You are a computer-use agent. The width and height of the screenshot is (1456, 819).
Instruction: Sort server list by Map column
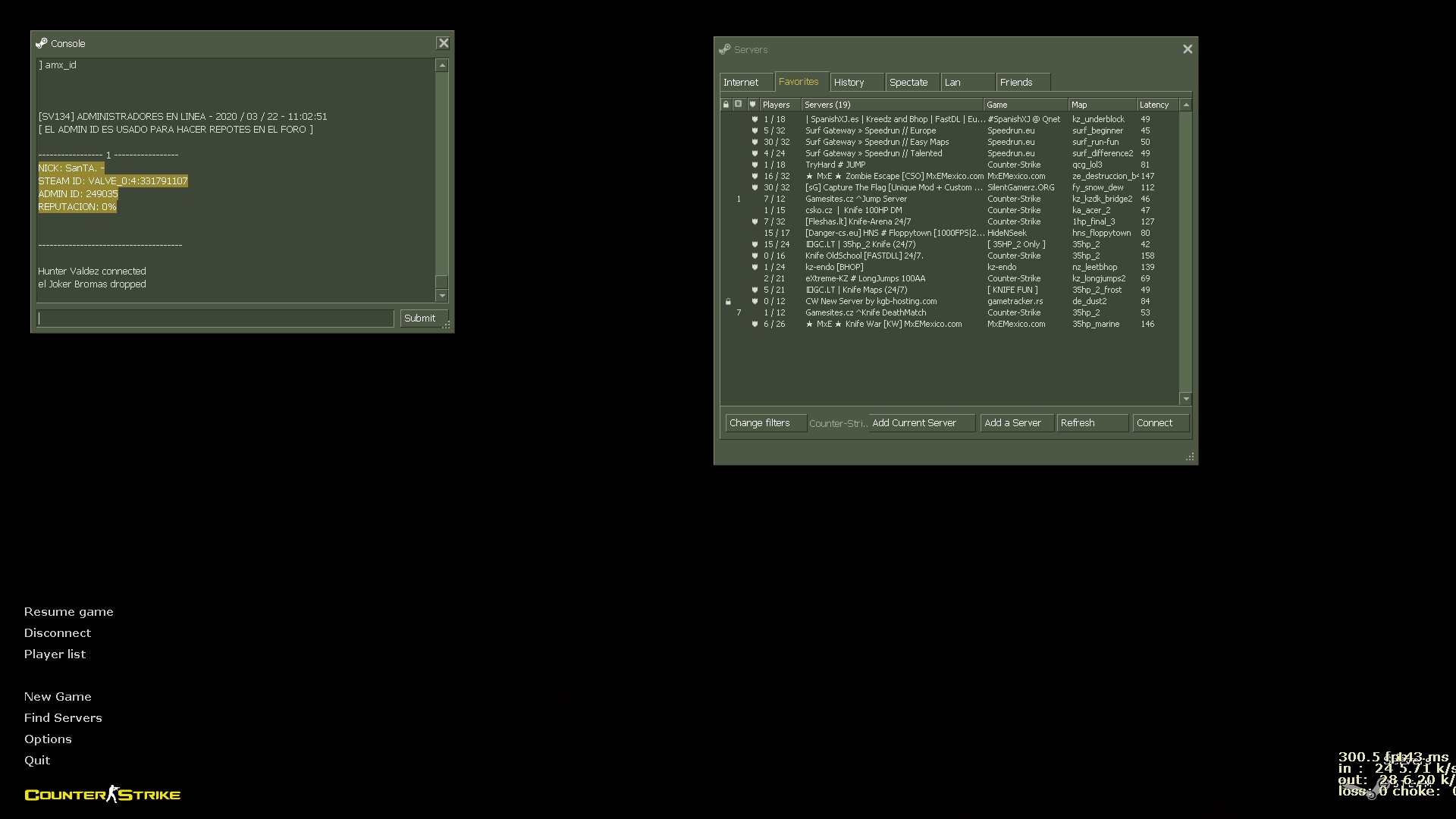point(1103,105)
